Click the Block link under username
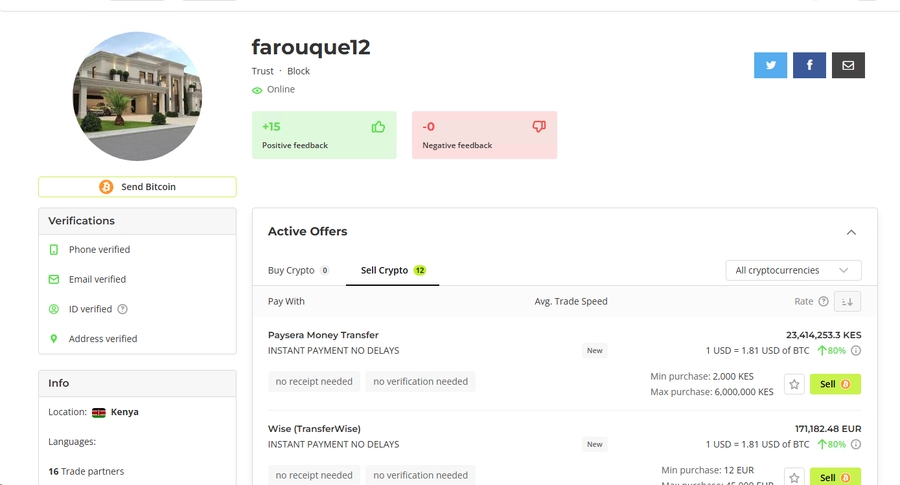Viewport: 900px width, 485px height. 298,71
